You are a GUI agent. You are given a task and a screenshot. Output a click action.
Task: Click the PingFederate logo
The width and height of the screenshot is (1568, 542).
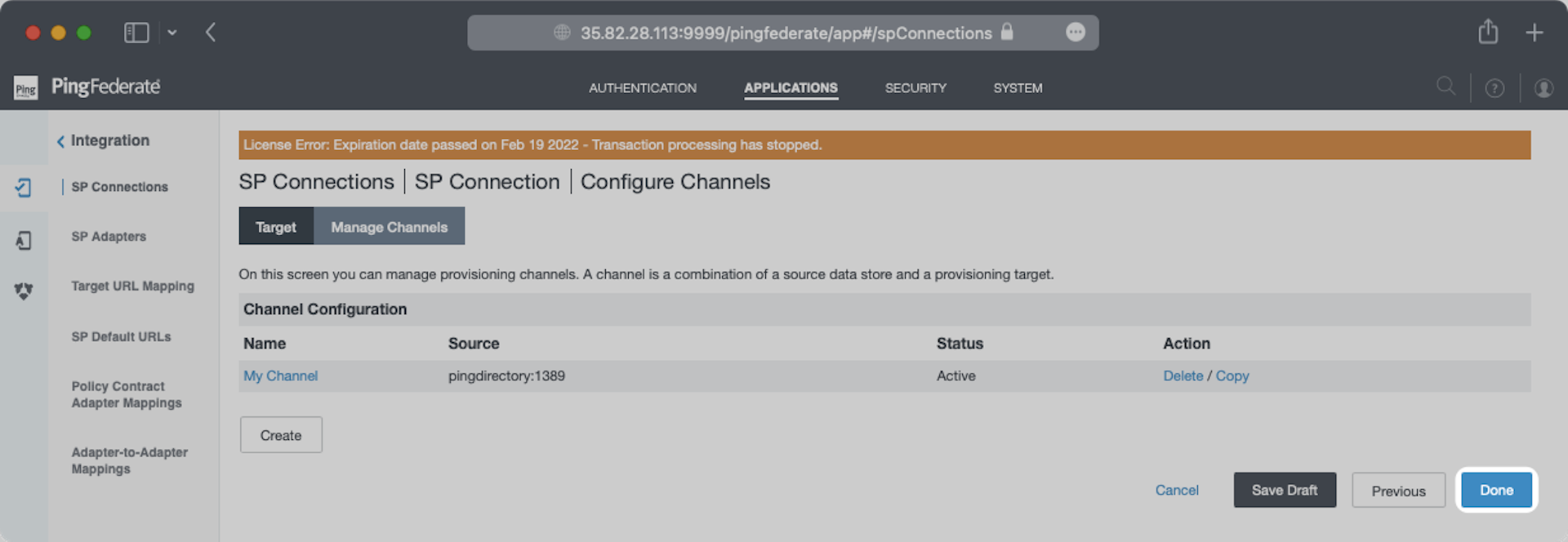tap(87, 87)
